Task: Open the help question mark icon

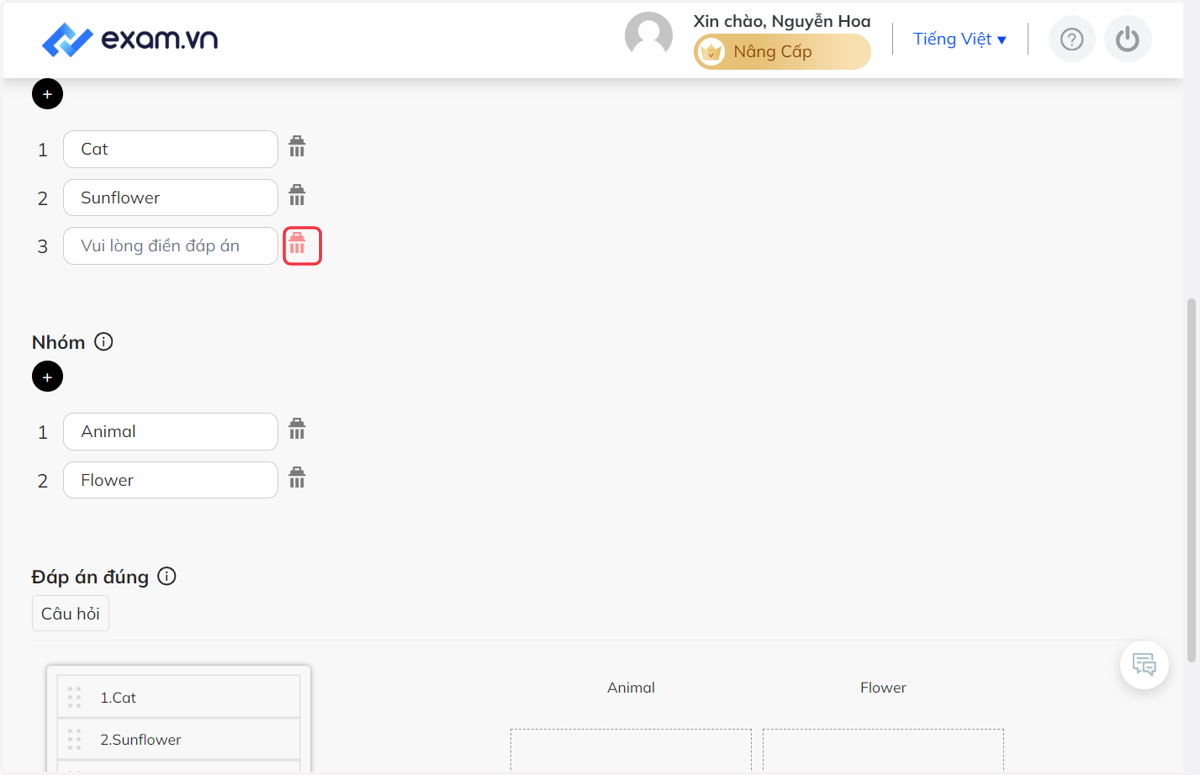Action: click(x=1072, y=39)
